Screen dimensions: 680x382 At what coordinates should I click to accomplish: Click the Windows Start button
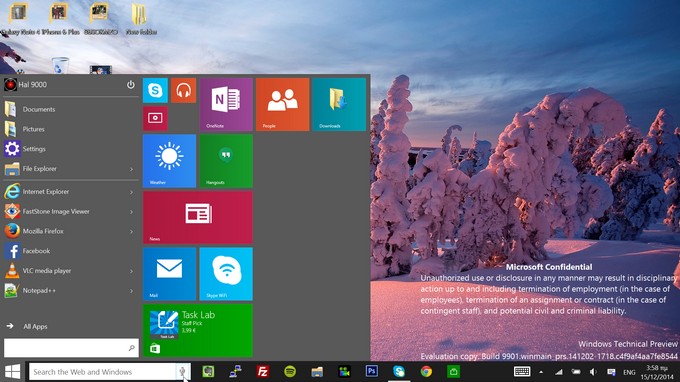click(x=13, y=372)
